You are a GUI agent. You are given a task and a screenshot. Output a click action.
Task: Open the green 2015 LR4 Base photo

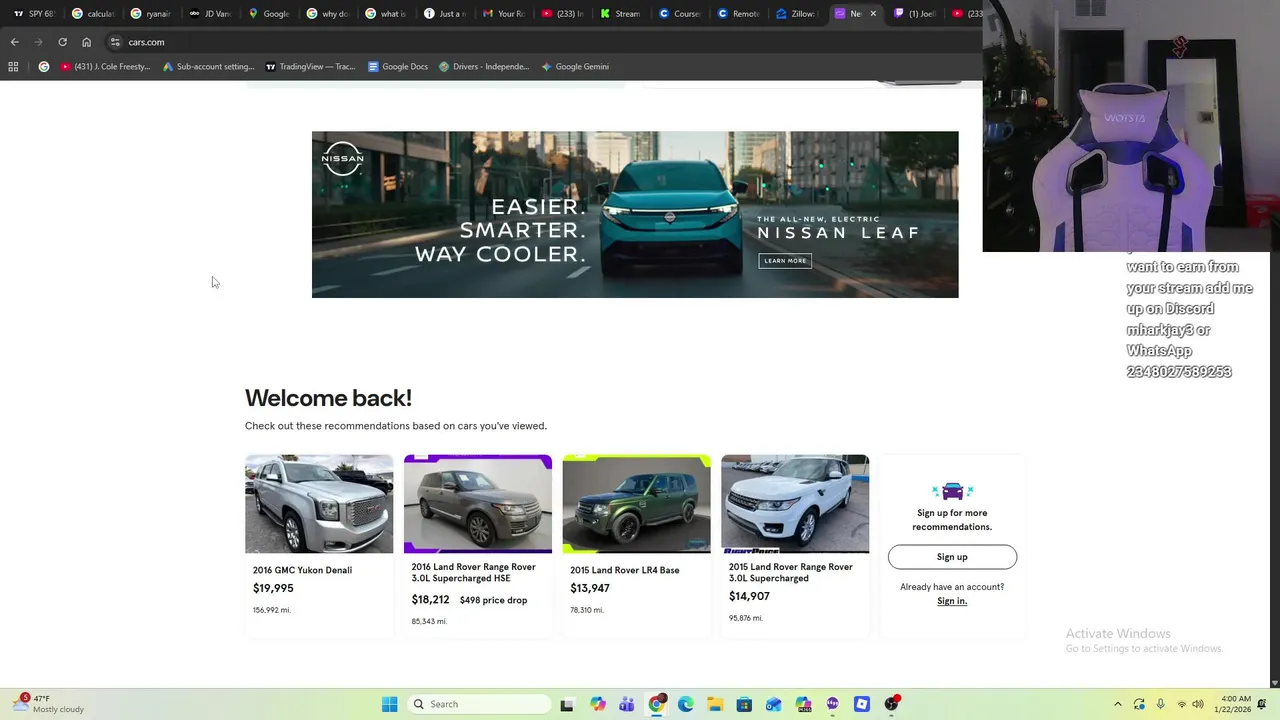pos(636,504)
